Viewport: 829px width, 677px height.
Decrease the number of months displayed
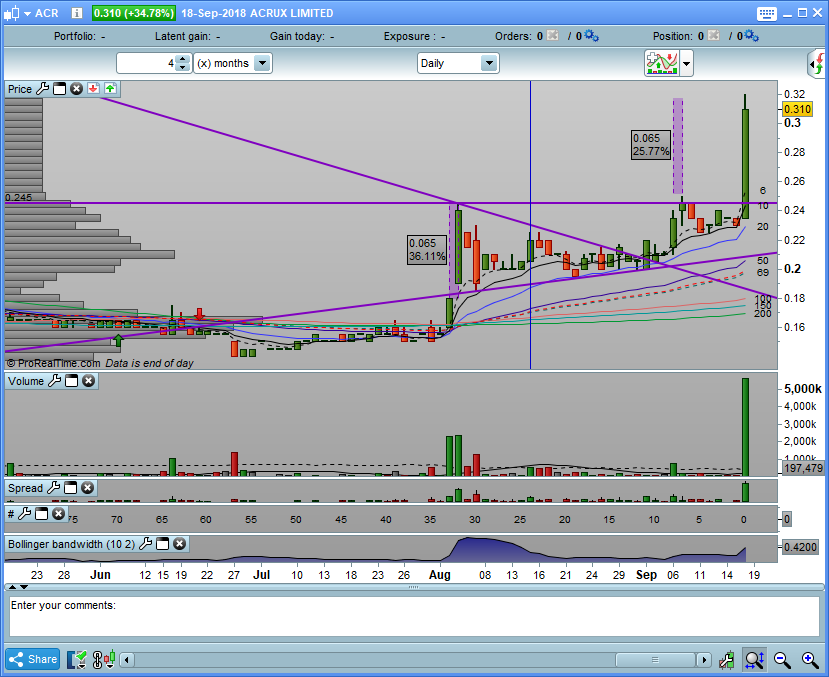click(182, 67)
